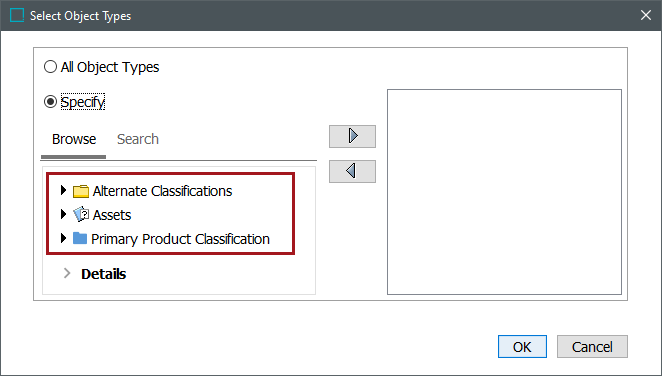Viewport: 662px width, 376px height.
Task: Close the Select Object Types dialog
Action: tap(646, 15)
